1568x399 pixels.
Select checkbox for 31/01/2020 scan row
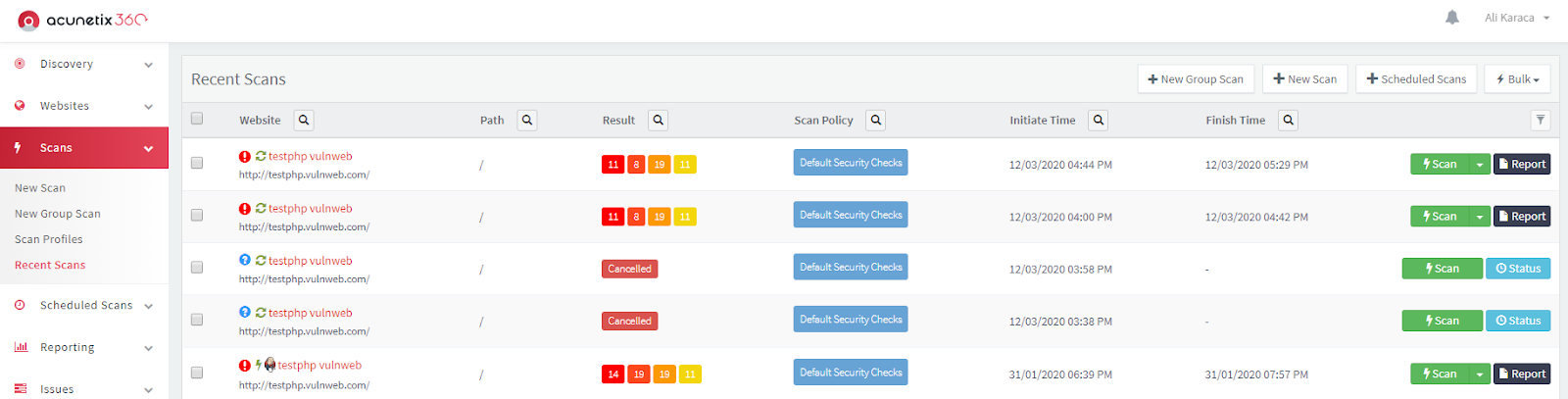197,373
